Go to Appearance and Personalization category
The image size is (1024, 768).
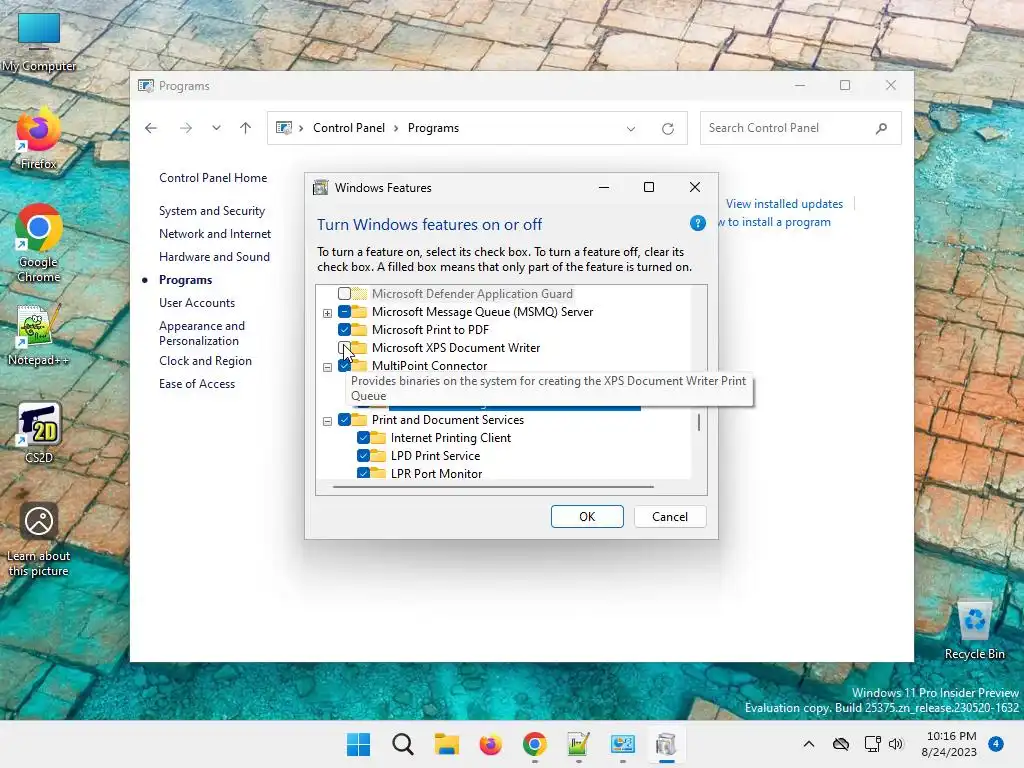[202, 333]
